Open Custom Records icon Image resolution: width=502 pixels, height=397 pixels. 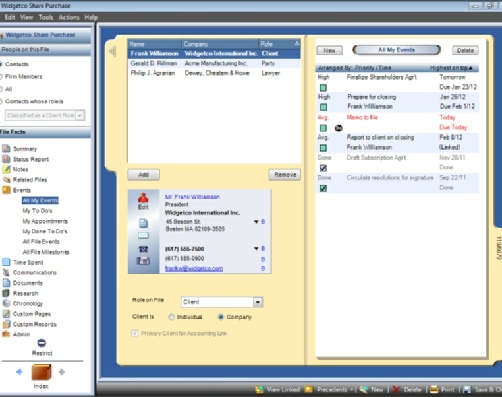(x=6, y=324)
